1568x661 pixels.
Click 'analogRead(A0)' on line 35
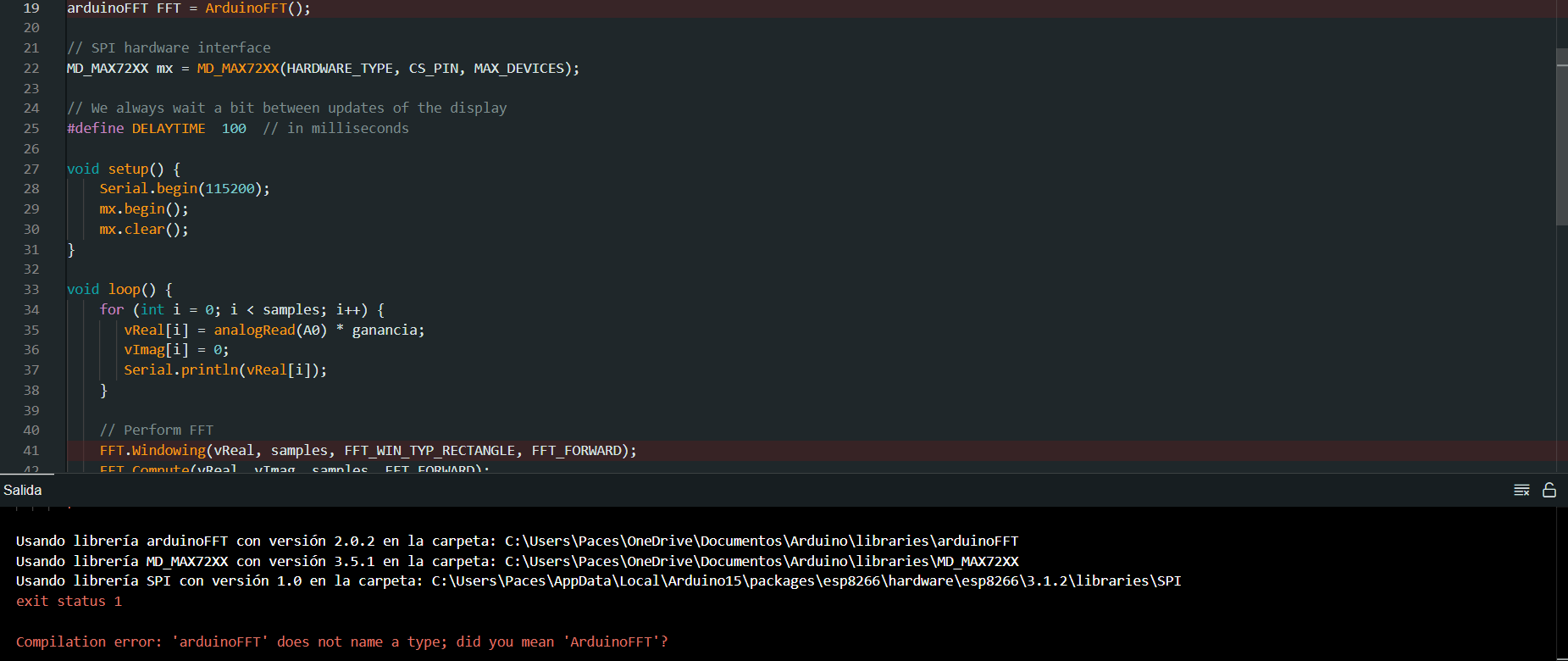click(270, 330)
